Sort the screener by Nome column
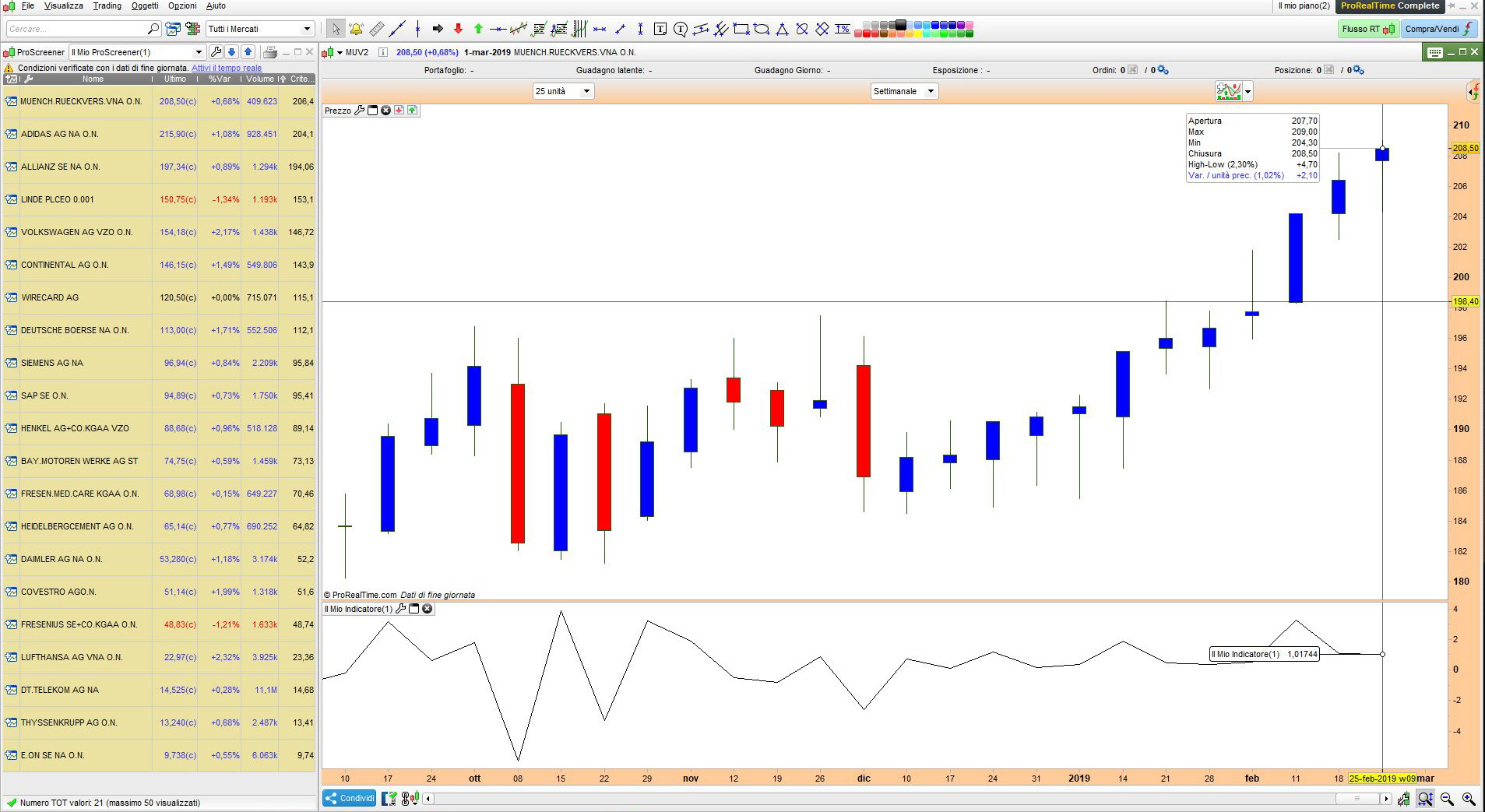This screenshot has width=1485, height=812. [93, 79]
